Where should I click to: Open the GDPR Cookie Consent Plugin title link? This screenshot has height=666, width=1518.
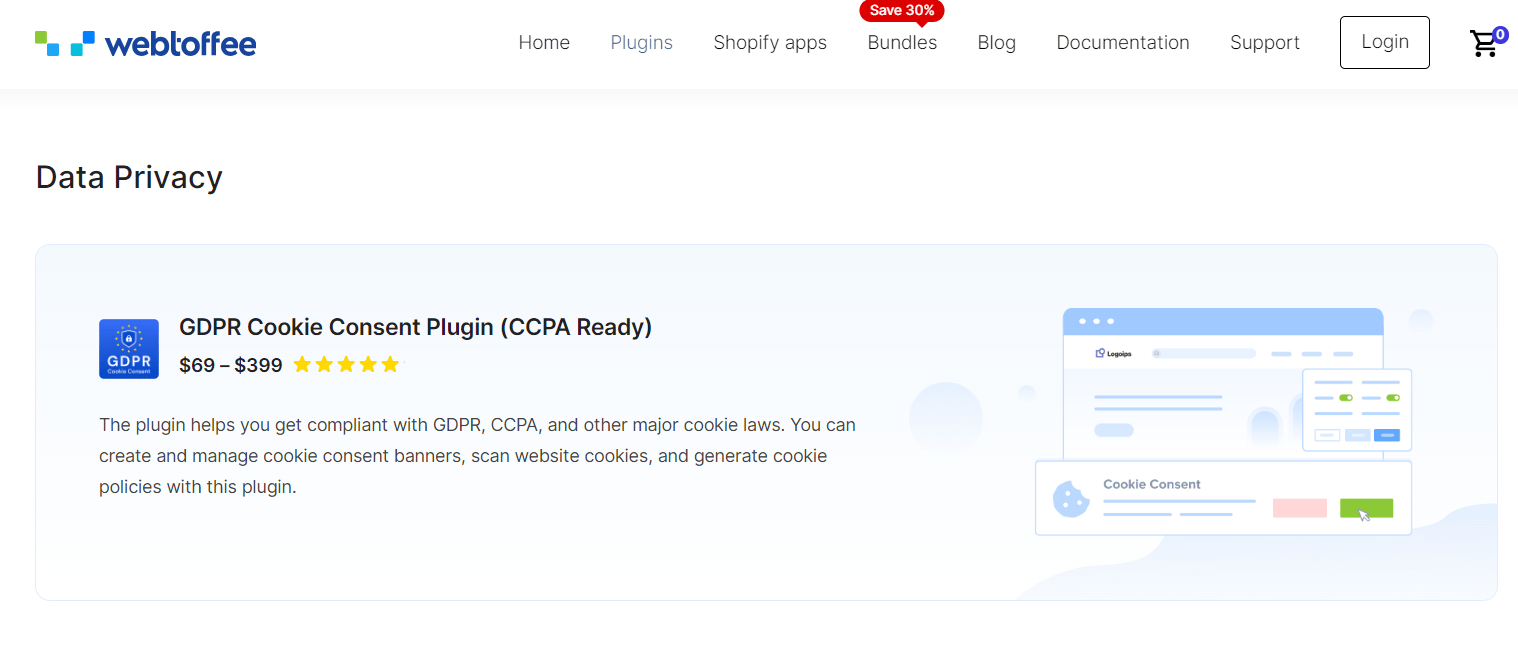click(415, 327)
